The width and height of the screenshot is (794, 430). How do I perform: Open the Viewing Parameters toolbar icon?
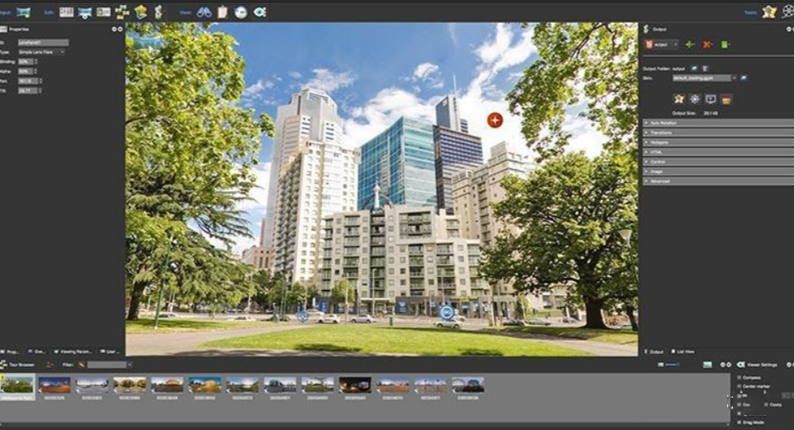(85, 12)
